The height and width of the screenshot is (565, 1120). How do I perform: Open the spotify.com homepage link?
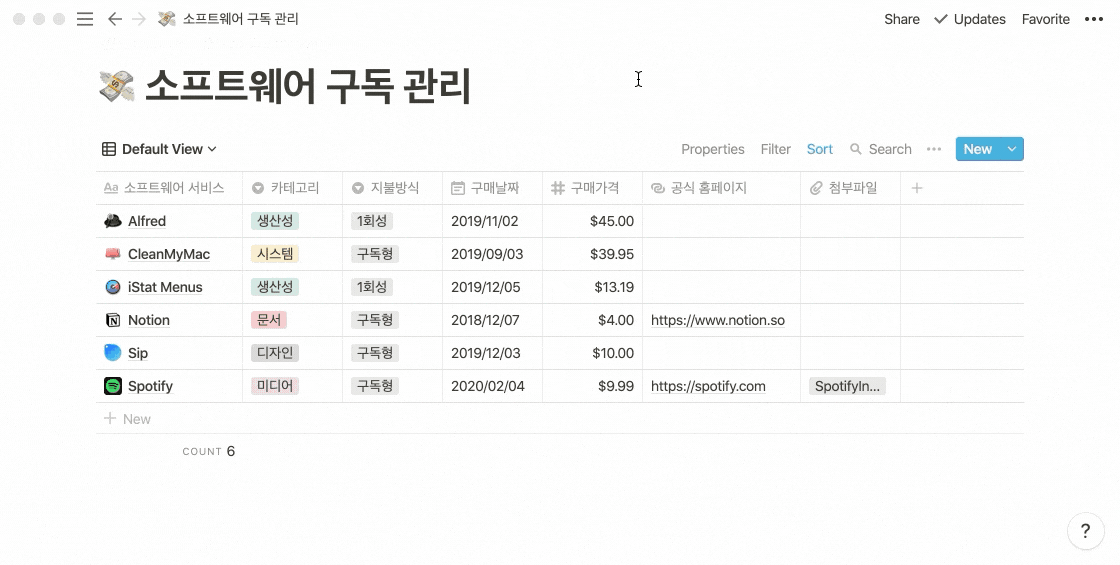point(708,386)
